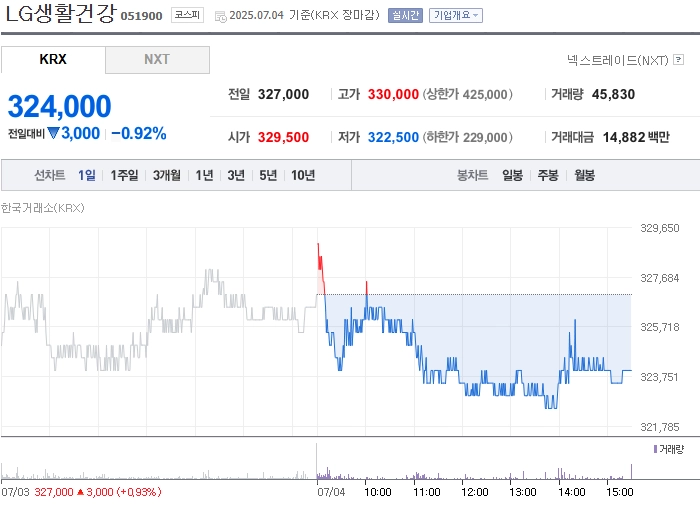Screen dimensions: 700x515
Task: Click the upper limit text 상한가 425,000
Action: click(467, 94)
